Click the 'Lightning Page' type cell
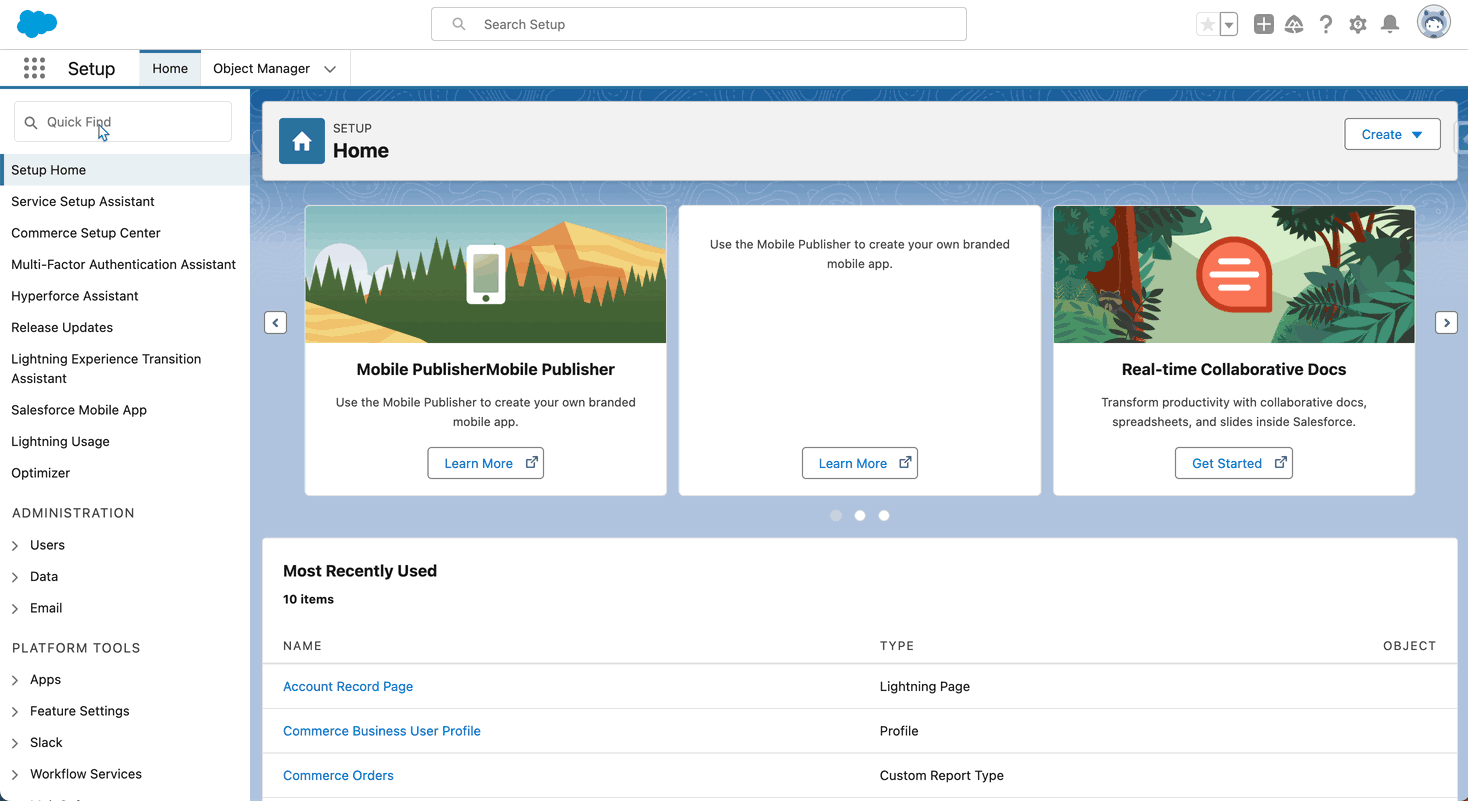Image resolution: width=1468 pixels, height=801 pixels. 925,687
